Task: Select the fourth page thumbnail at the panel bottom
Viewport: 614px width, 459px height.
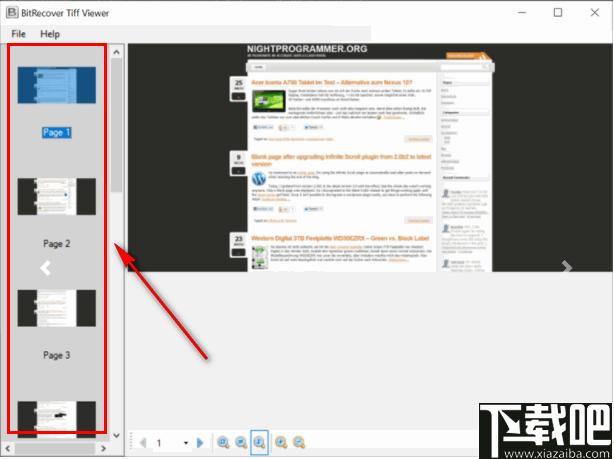Action: click(x=57, y=418)
